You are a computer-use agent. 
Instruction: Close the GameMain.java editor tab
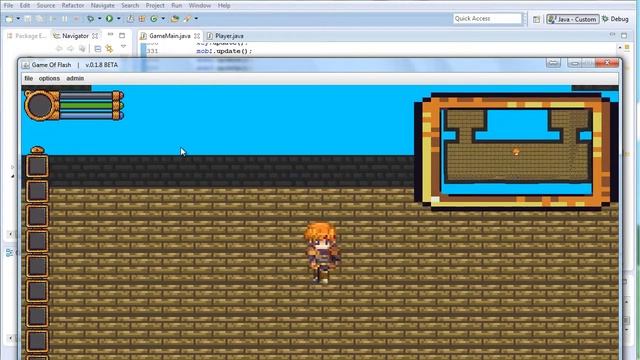point(197,36)
